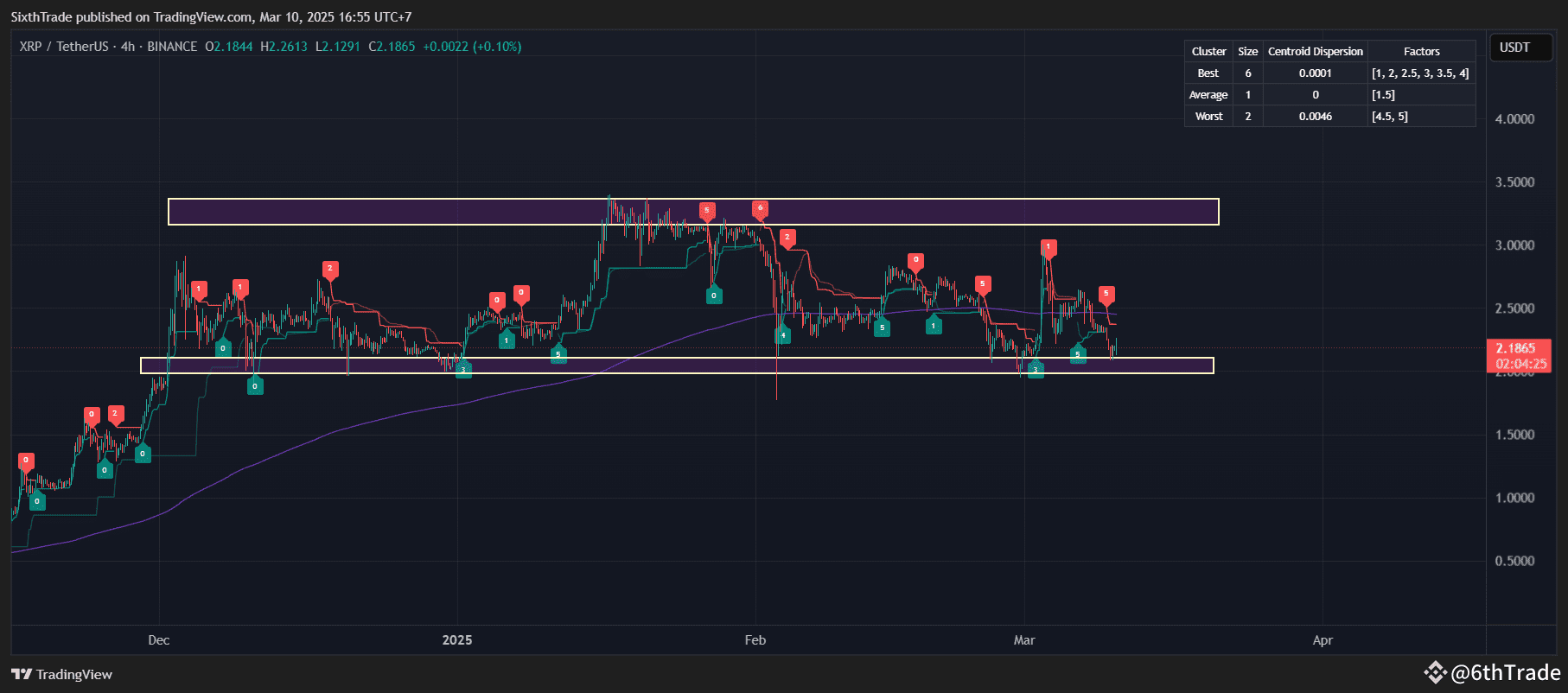Click the 6thTrade diamond logo watermark
The height and width of the screenshot is (693, 1568).
click(x=1435, y=672)
